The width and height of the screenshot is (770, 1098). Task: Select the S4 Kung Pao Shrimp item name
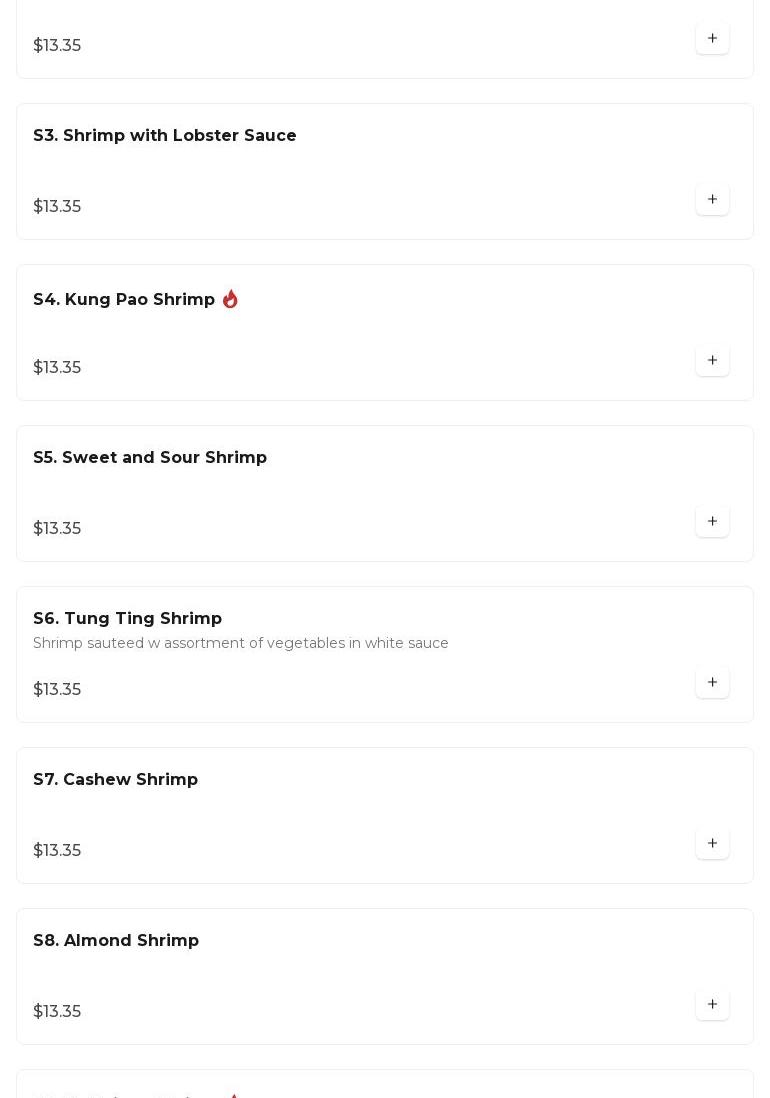[x=124, y=300]
